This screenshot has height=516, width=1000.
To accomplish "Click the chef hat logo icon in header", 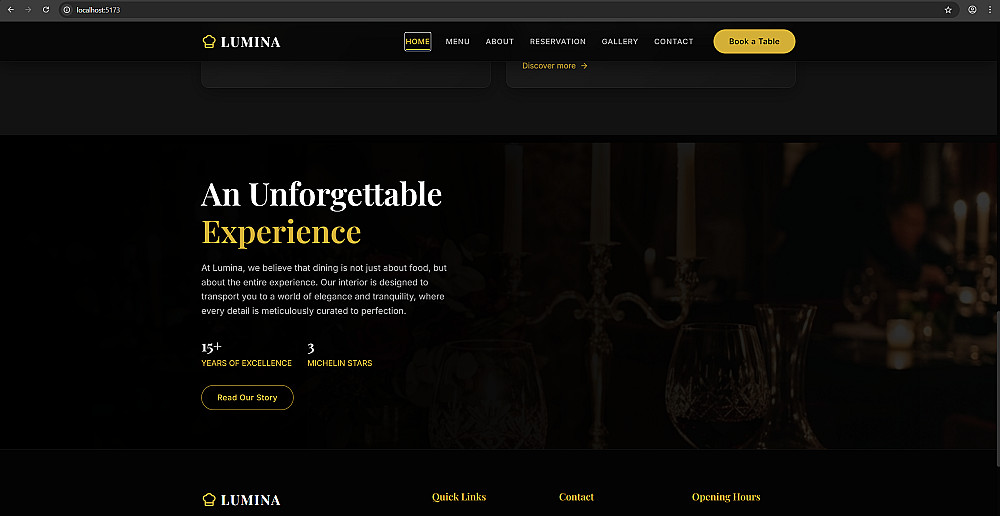I will pos(209,41).
